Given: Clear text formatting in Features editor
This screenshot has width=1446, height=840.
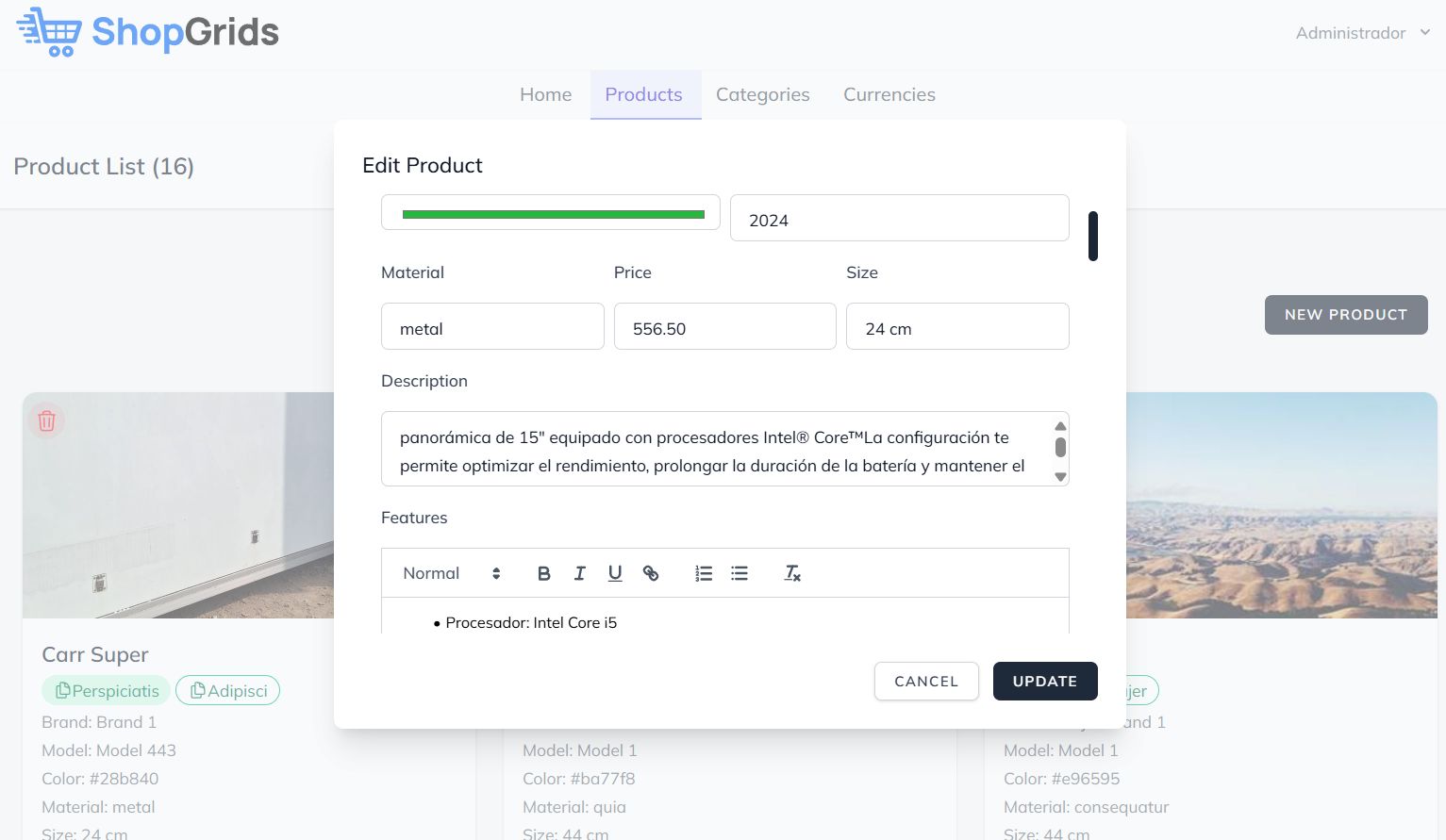Looking at the screenshot, I should 792,573.
